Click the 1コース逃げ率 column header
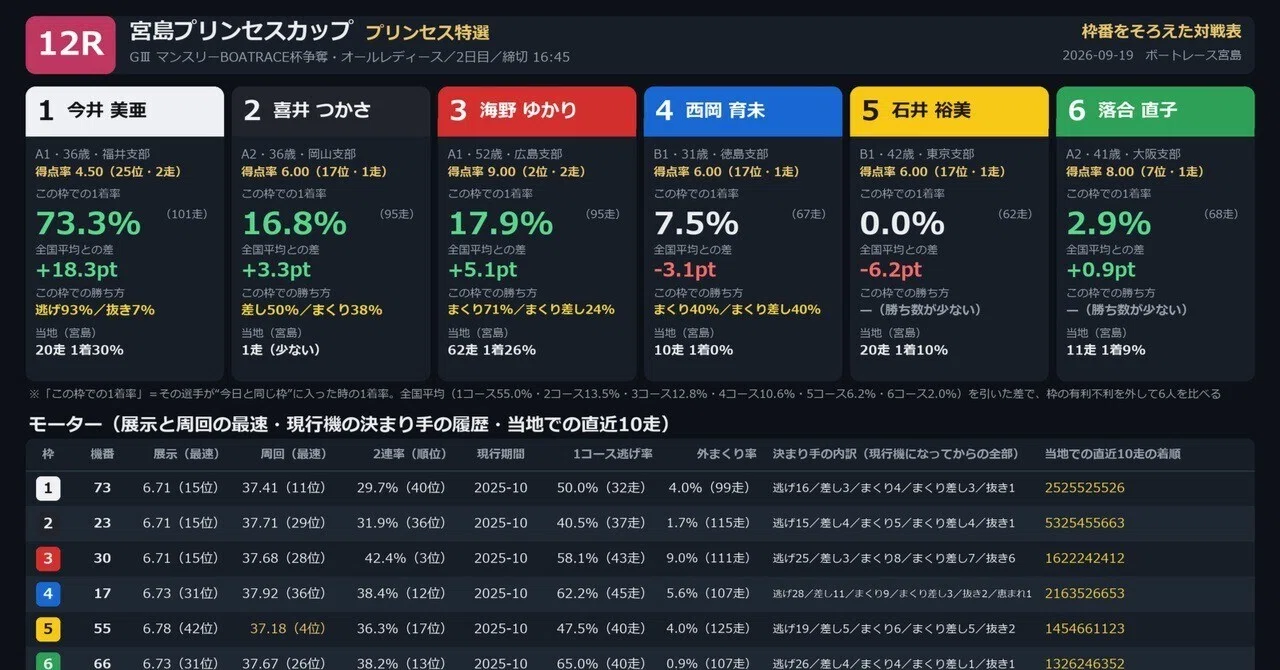The width and height of the screenshot is (1280, 670). [x=611, y=454]
